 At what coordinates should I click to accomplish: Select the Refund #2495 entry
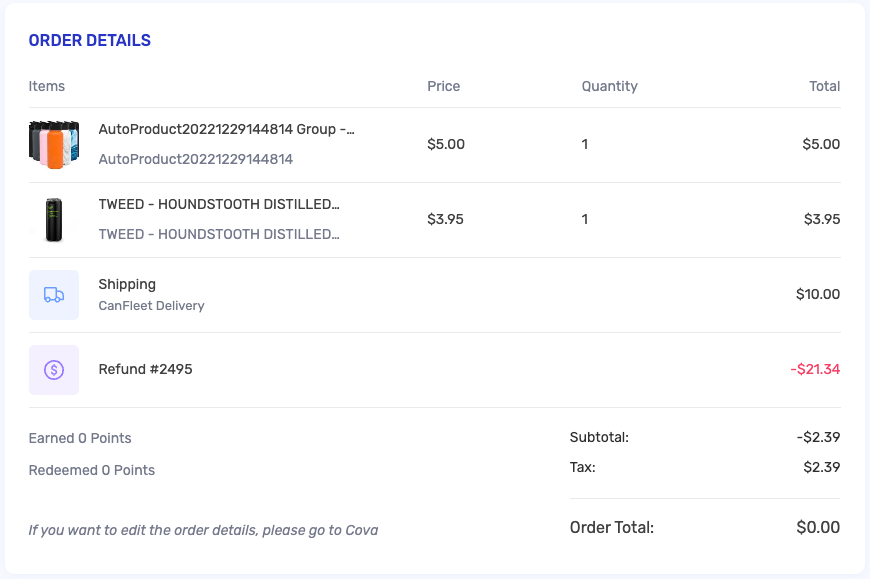point(145,369)
